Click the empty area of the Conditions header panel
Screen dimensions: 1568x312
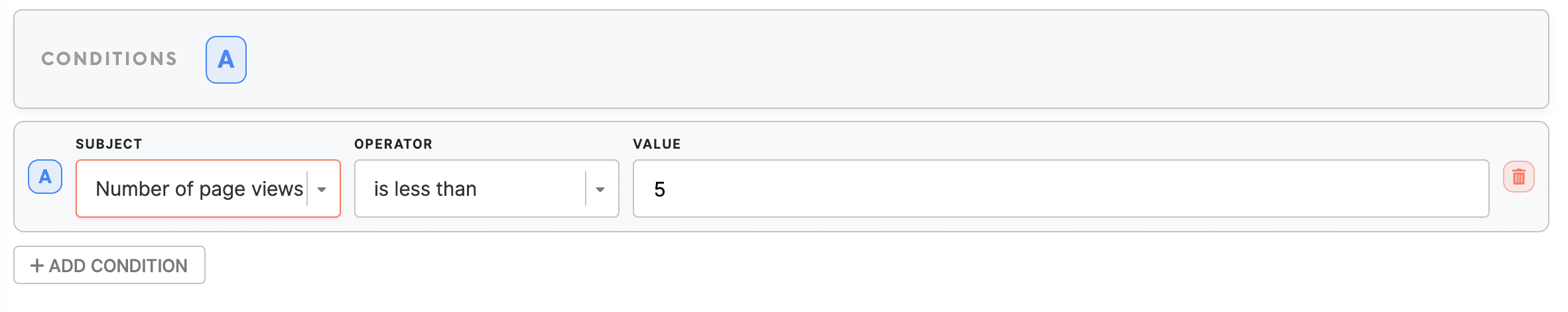coord(862,60)
